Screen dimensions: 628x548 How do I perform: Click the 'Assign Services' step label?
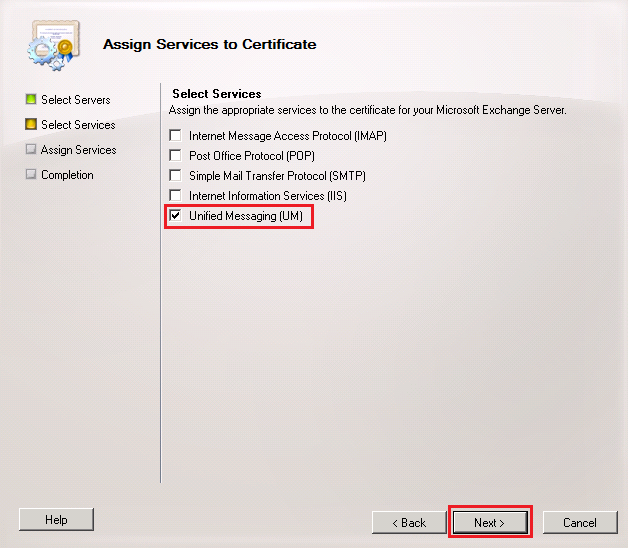click(x=78, y=150)
